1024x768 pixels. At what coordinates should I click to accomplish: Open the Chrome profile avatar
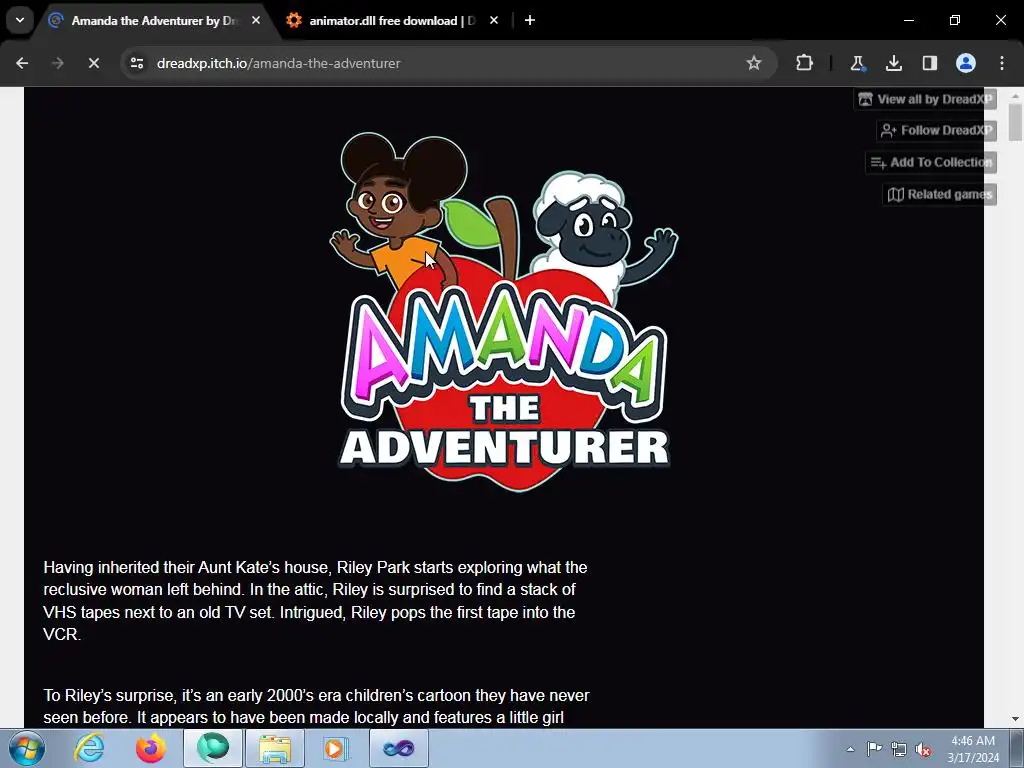pos(966,63)
